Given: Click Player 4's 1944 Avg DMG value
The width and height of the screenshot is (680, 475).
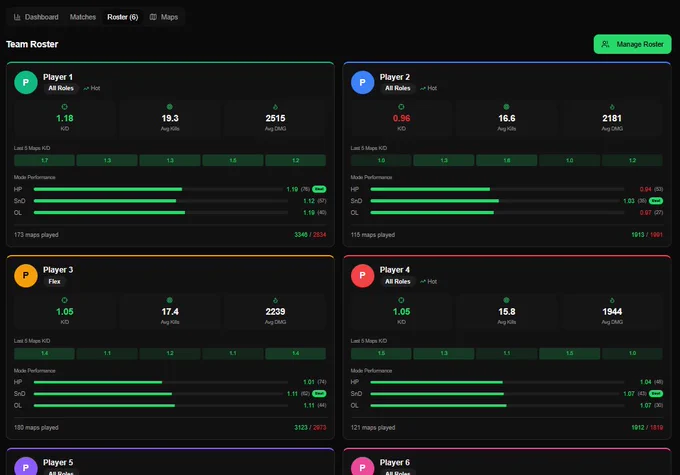Looking at the screenshot, I should pyautogui.click(x=612, y=312).
